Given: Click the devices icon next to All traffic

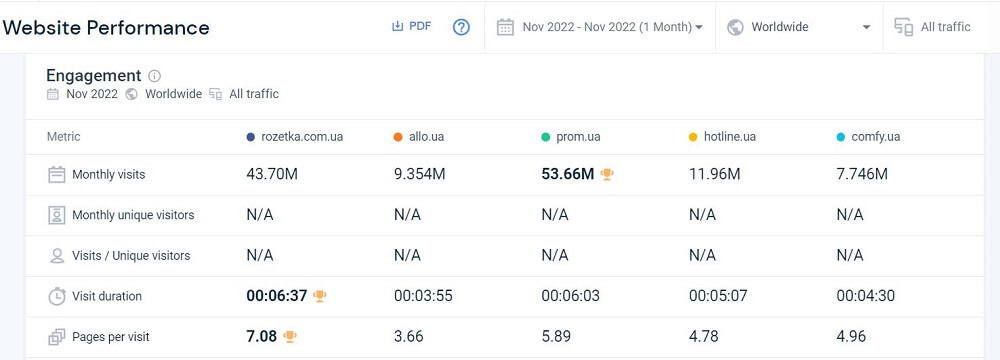Looking at the screenshot, I should [x=904, y=27].
